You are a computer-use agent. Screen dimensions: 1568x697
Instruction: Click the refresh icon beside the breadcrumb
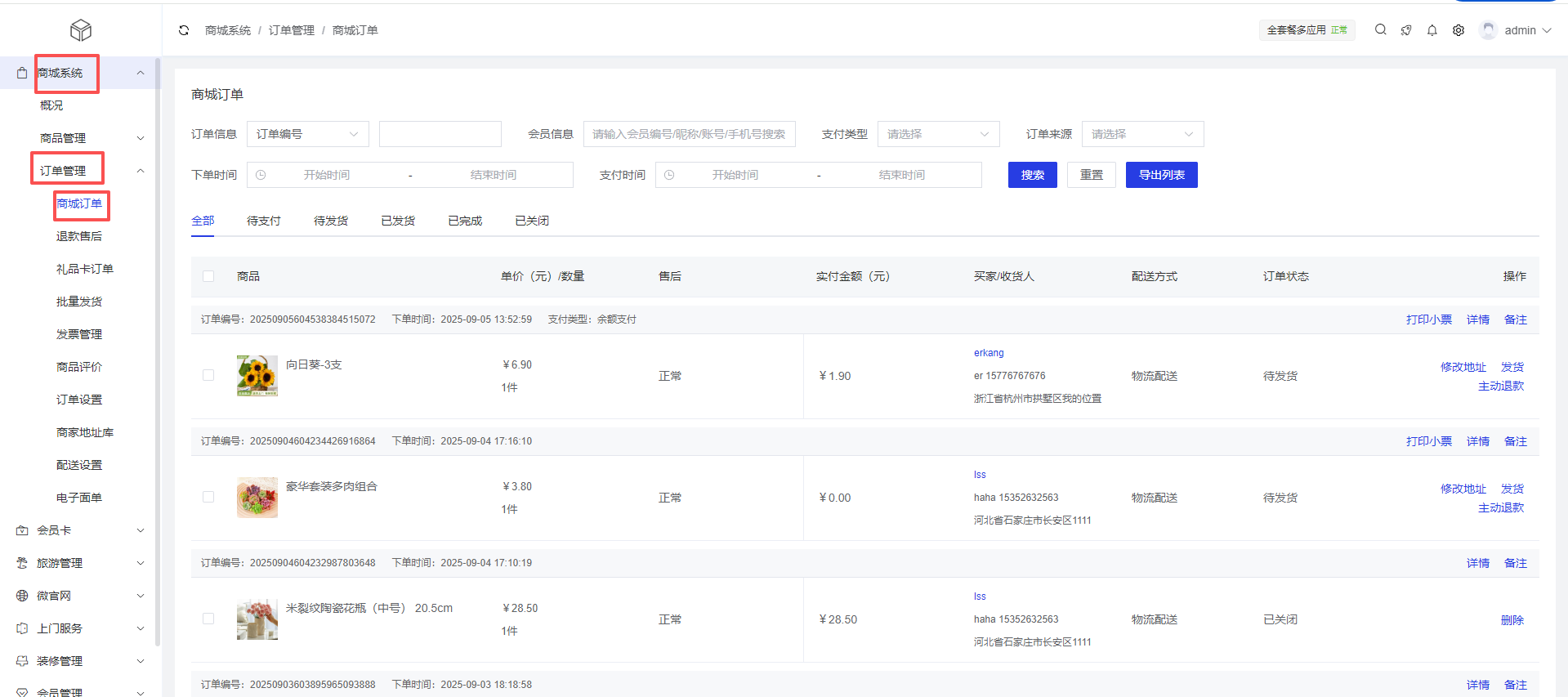184,30
